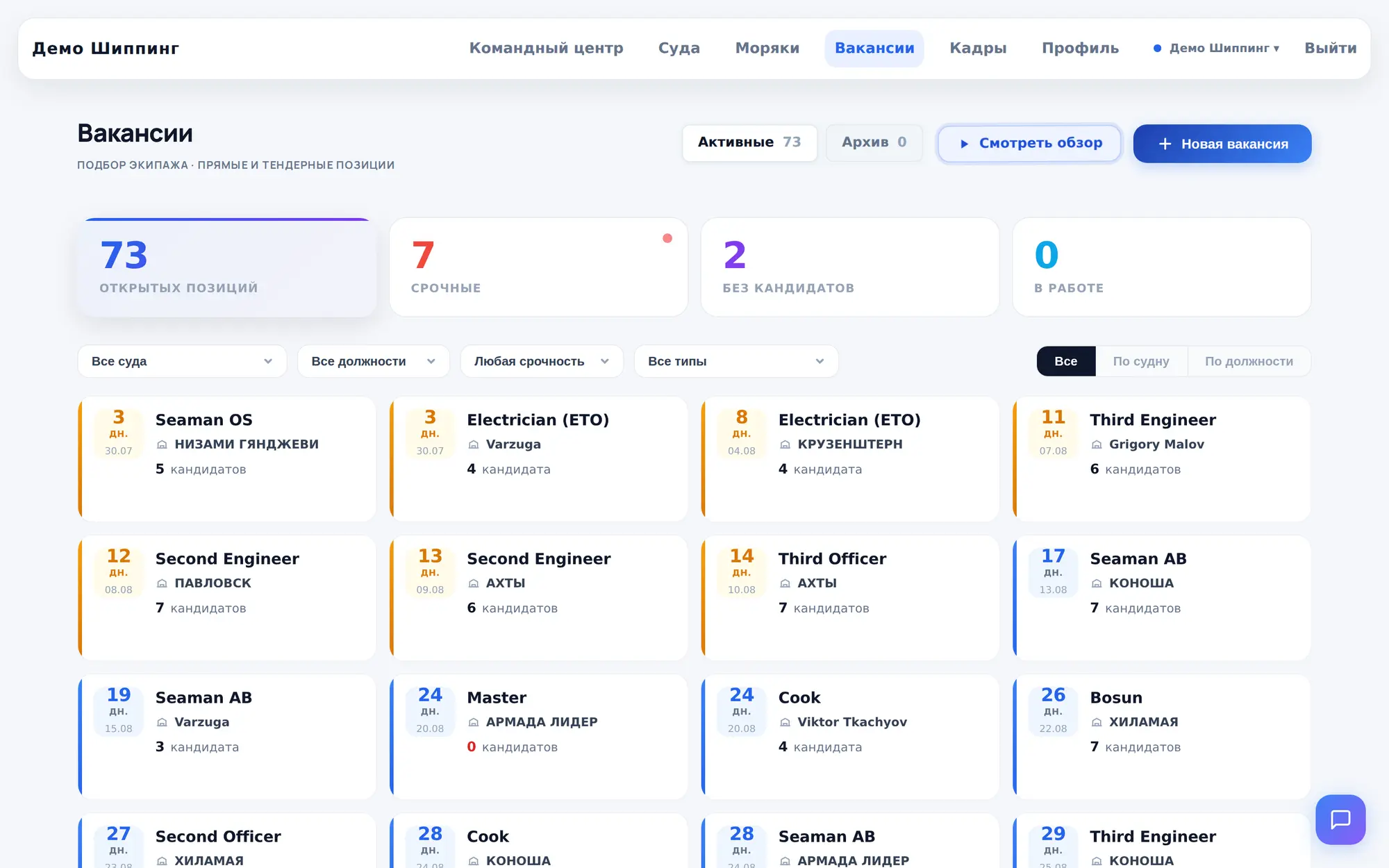Select the Вакансии nav tab
The height and width of the screenshot is (868, 1389).
click(874, 49)
